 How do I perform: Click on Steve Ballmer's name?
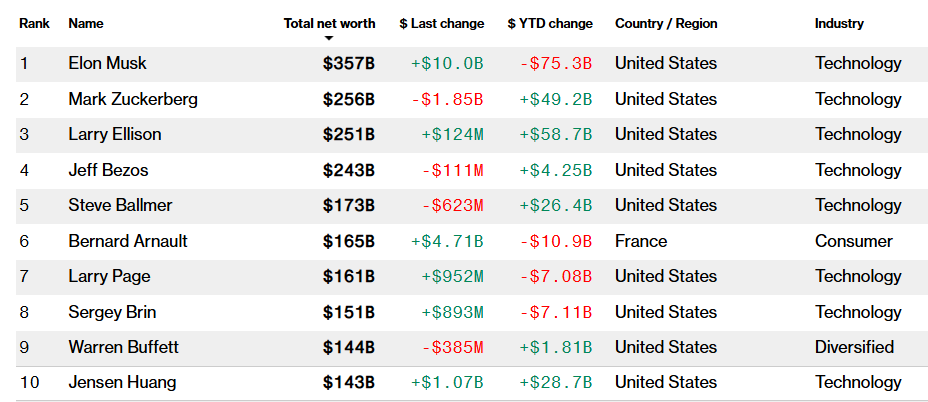(120, 205)
